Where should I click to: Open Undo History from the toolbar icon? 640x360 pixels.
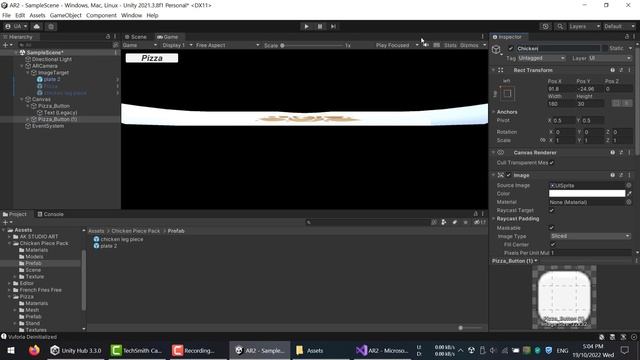545,27
